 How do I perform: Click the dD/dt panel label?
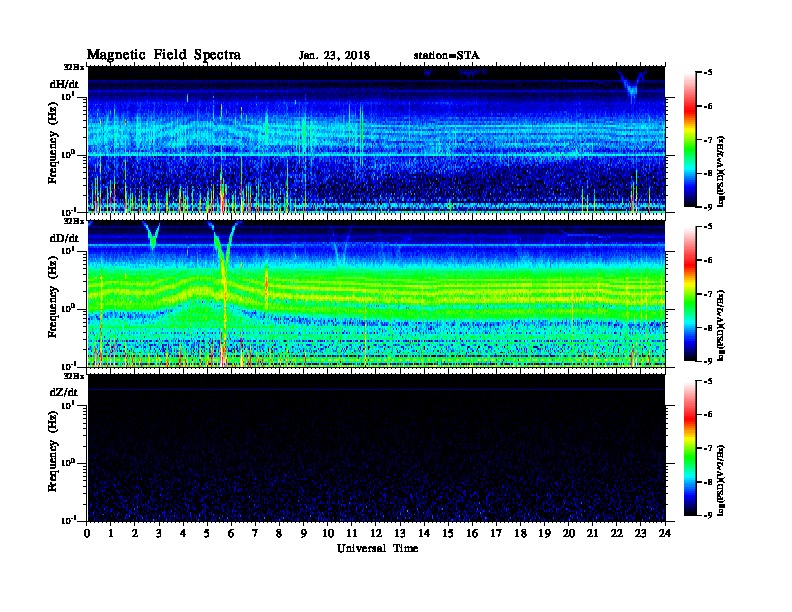(64, 238)
